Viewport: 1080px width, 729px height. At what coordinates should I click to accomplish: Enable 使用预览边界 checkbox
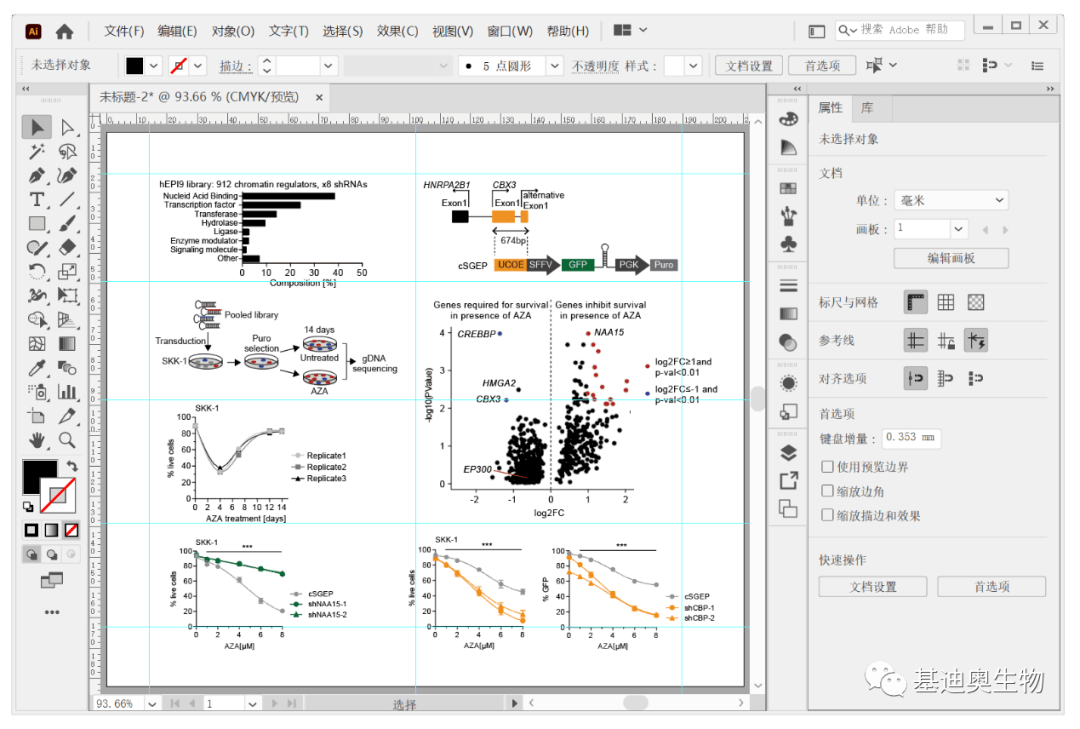point(828,466)
